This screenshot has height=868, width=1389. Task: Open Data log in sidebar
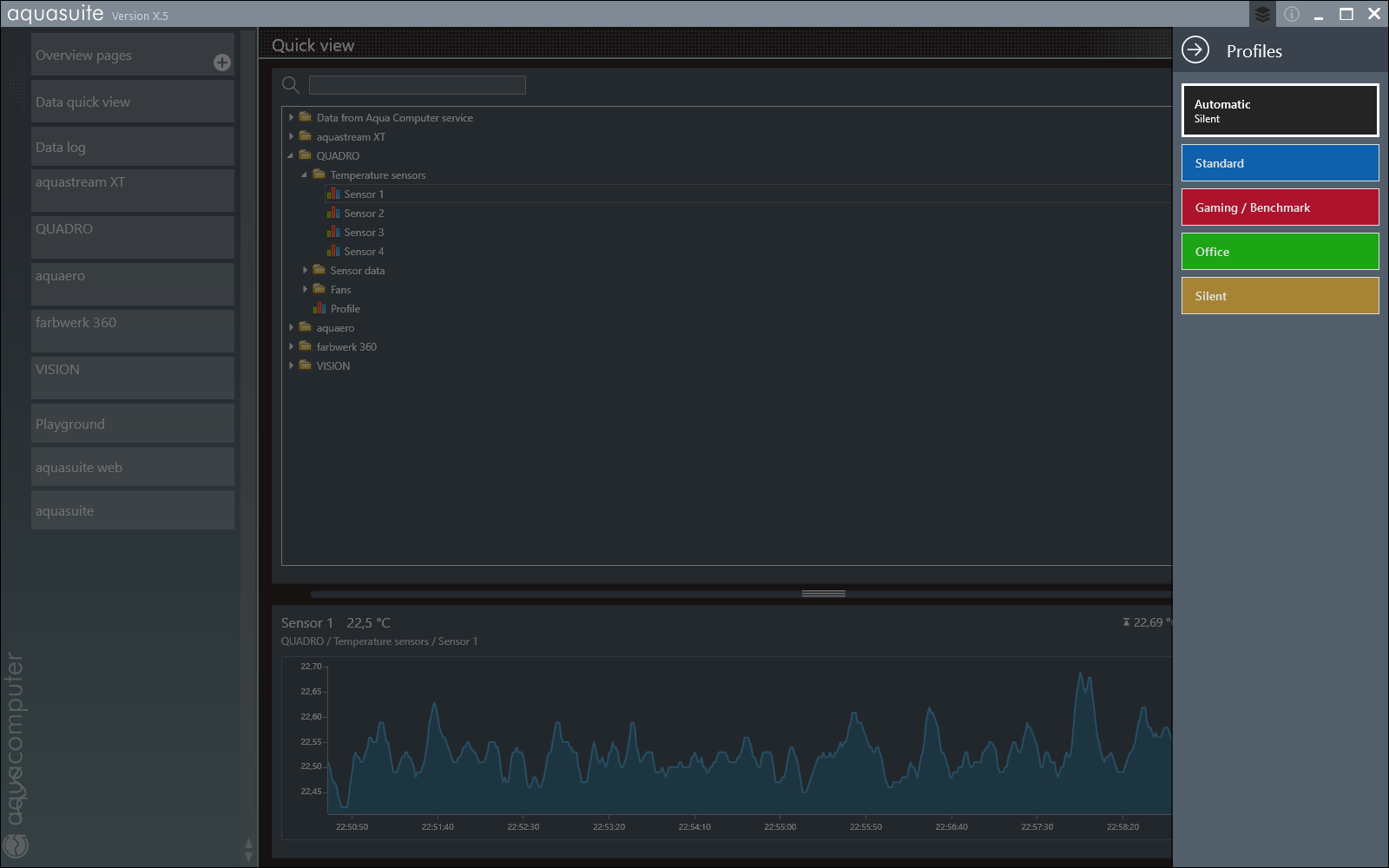(x=133, y=147)
